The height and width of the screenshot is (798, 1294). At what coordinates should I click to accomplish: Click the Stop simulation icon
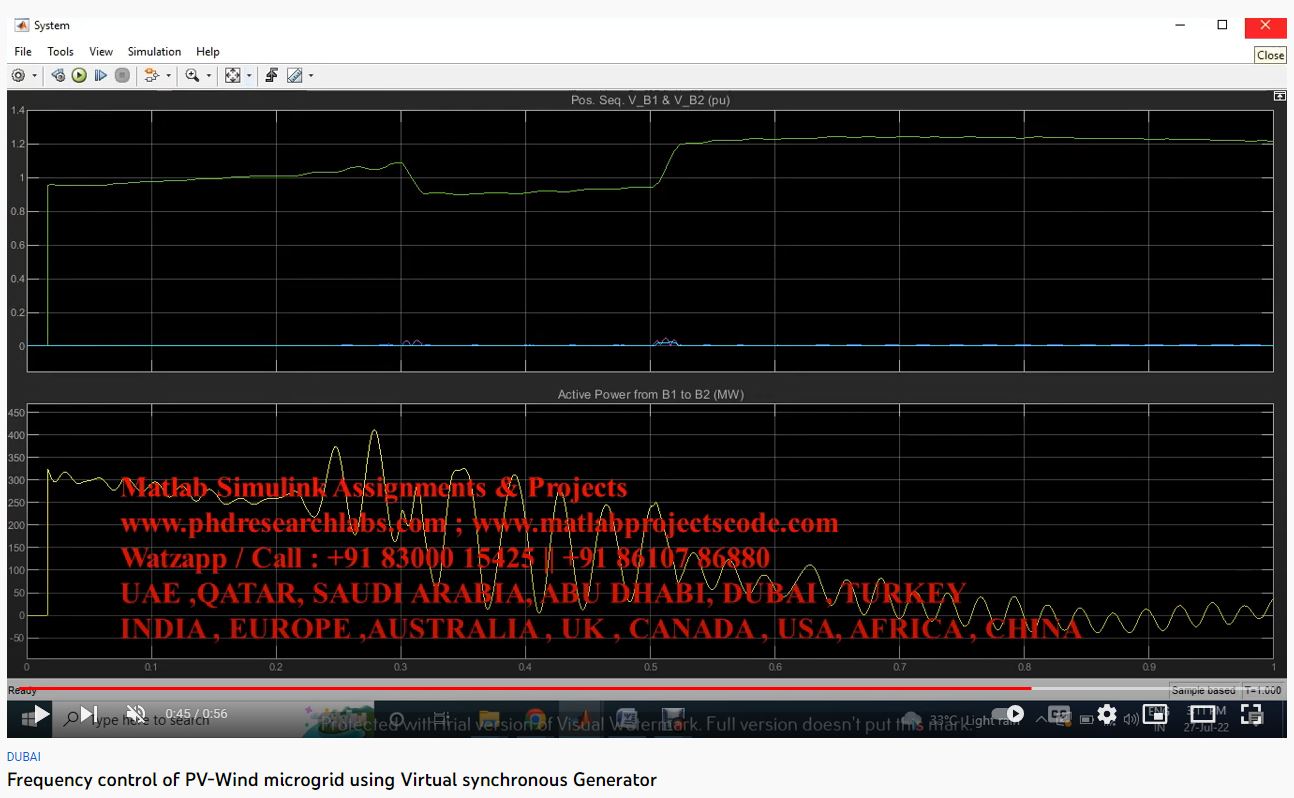point(122,76)
